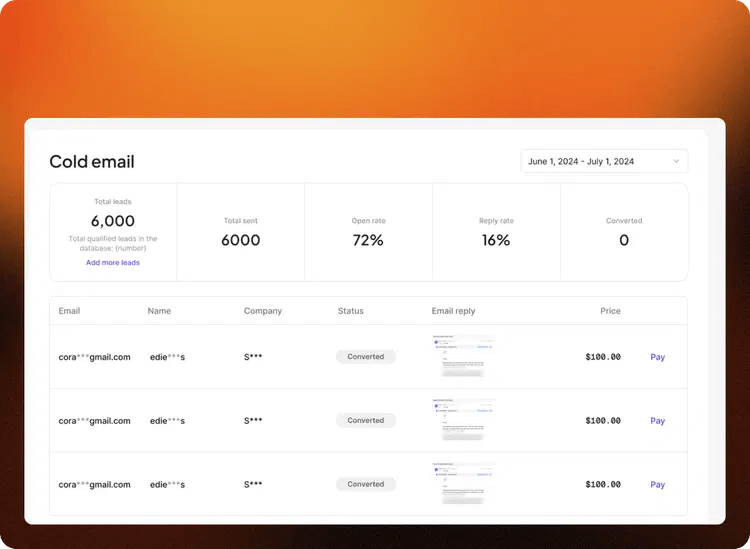
Task: Click the name edie***s in the first row
Action: 167,357
